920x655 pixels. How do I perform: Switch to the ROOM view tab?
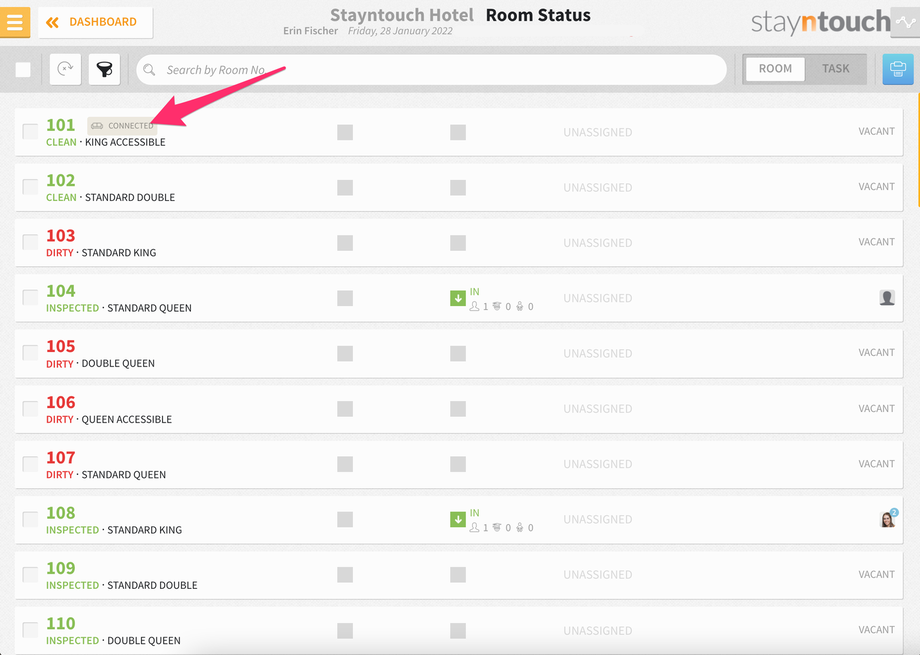(x=775, y=69)
